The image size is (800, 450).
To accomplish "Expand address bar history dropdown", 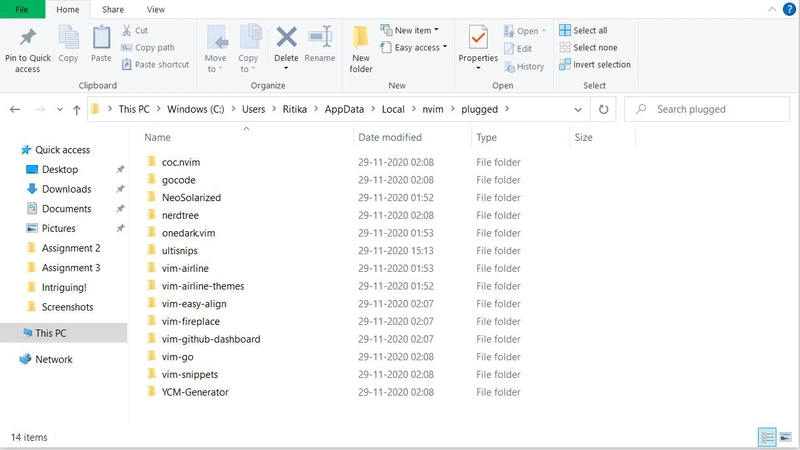I will pos(578,109).
